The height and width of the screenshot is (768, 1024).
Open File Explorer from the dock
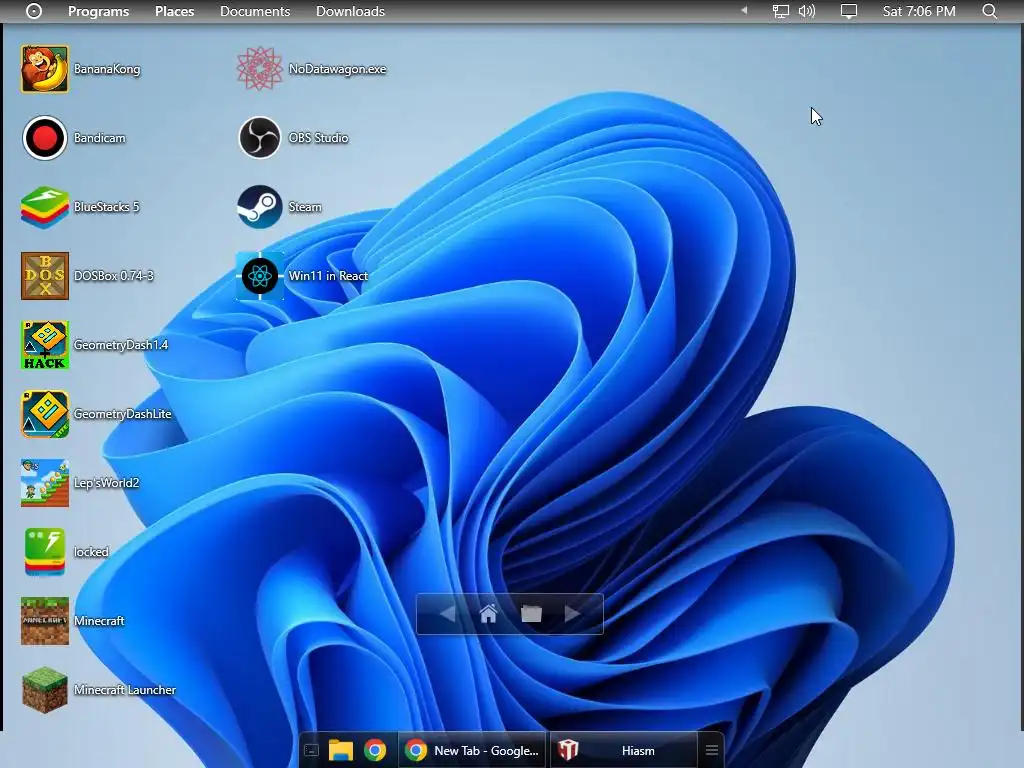click(341, 750)
